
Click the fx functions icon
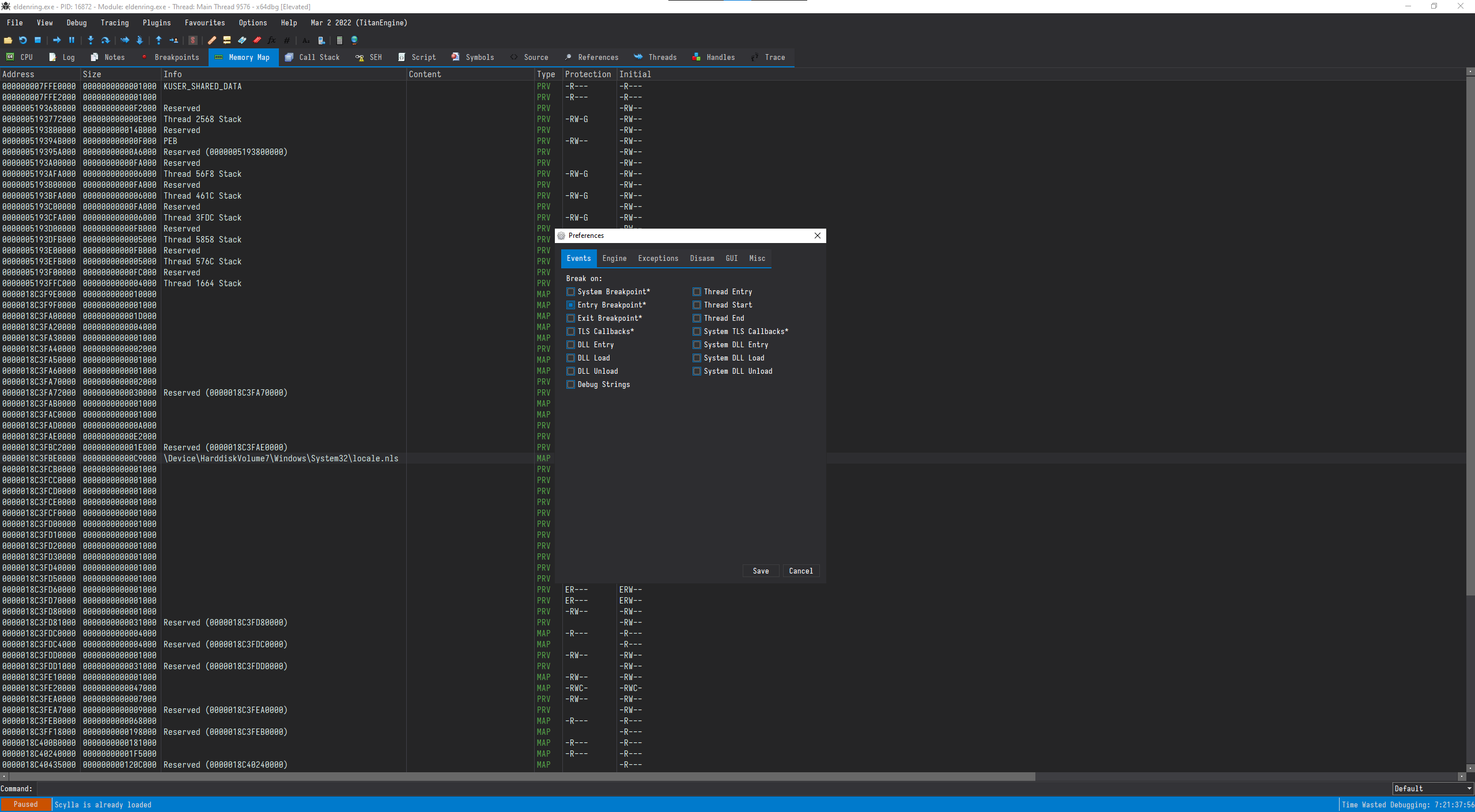pyautogui.click(x=271, y=40)
